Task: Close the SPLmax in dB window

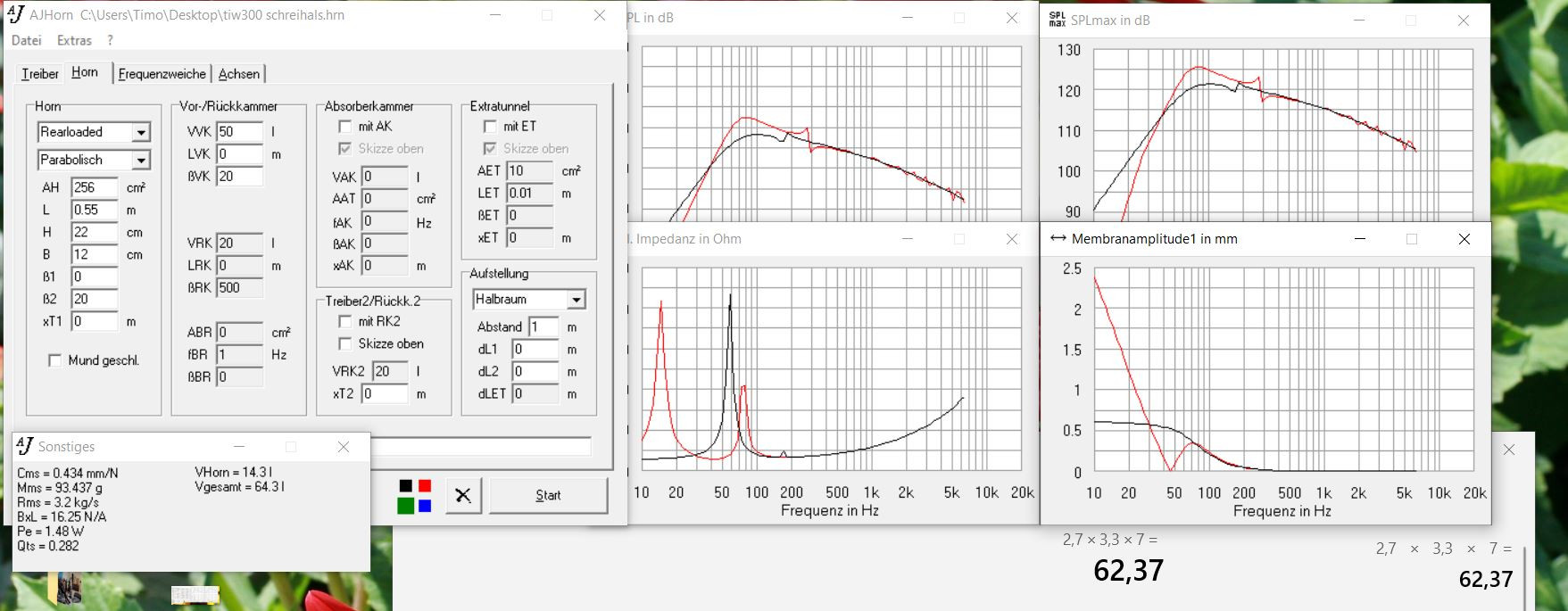Action: (x=1464, y=20)
